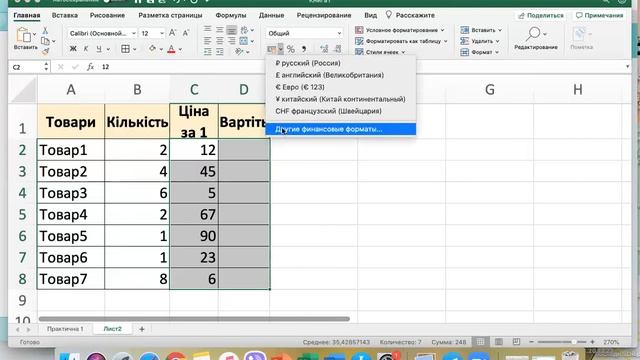The height and width of the screenshot is (360, 640).
Task: Click the Cut scissors icon
Action: pyautogui.click(x=45, y=31)
